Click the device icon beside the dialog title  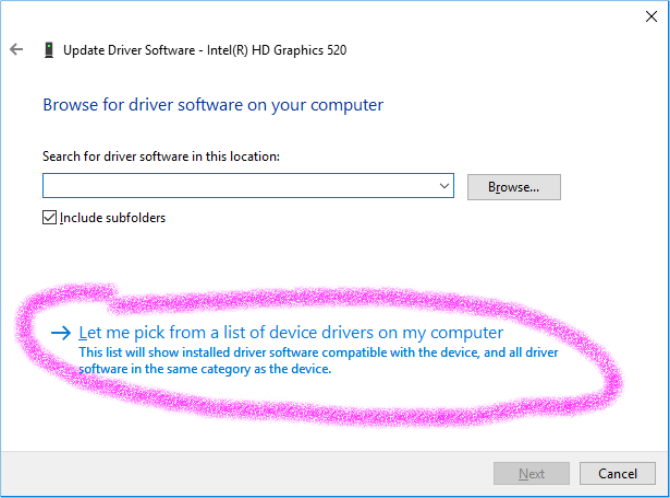[48, 49]
